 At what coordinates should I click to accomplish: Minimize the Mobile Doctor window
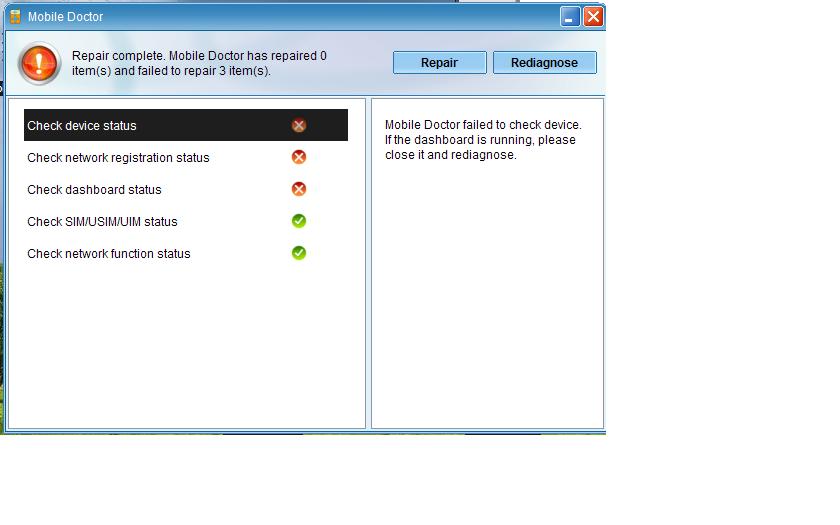tap(570, 17)
